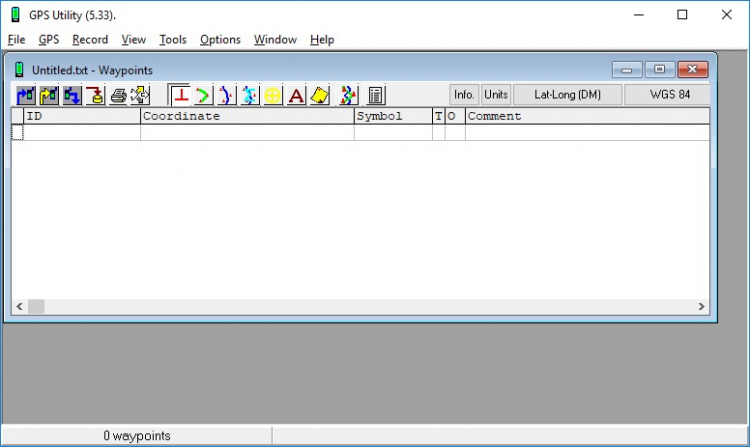
Task: Click the Units button
Action: [496, 95]
